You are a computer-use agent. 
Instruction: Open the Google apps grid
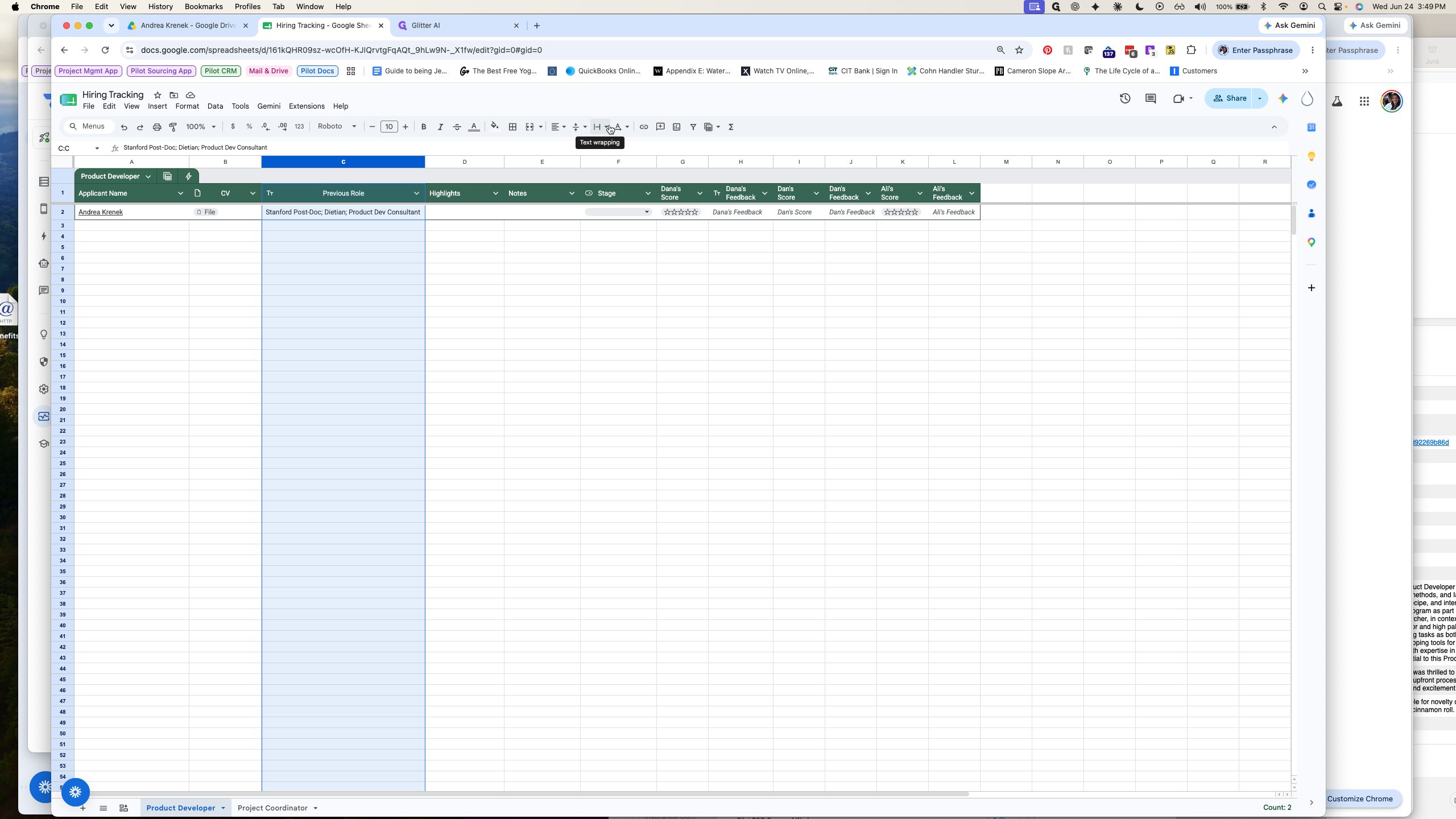1364,101
